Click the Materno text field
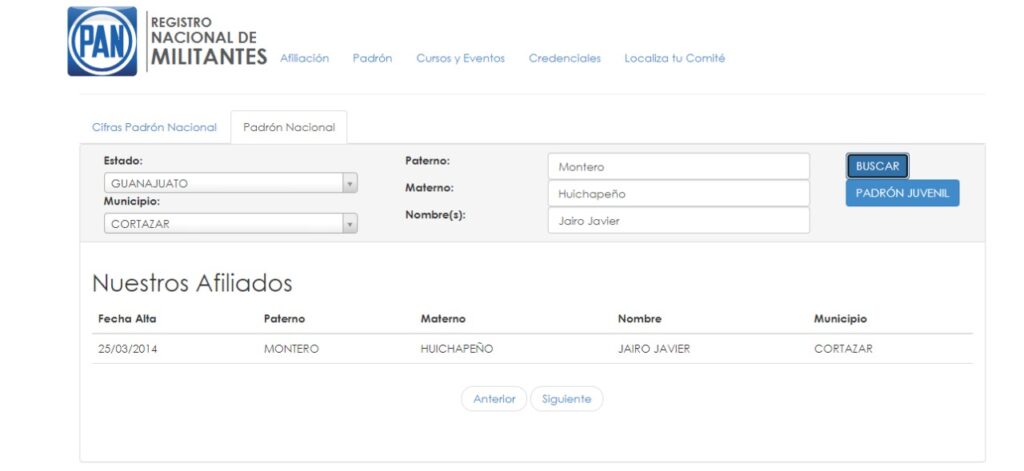 [678, 194]
